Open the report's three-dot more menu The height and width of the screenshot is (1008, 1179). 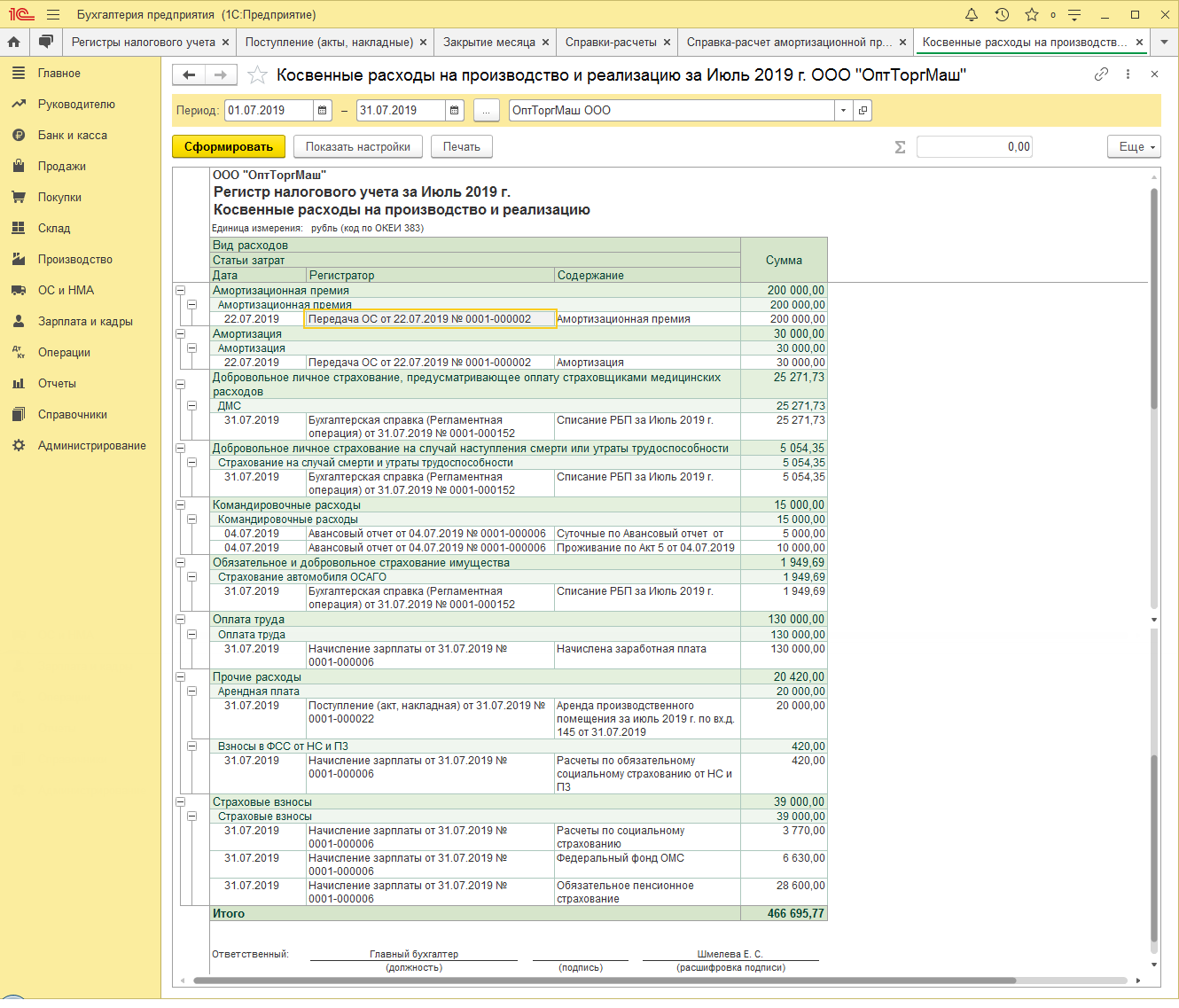1128,74
